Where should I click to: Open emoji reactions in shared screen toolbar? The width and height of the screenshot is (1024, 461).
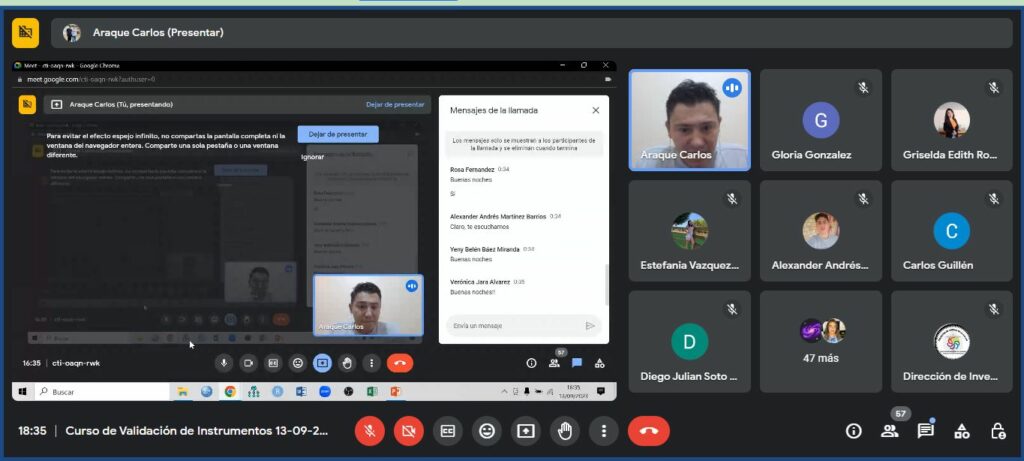[x=298, y=363]
